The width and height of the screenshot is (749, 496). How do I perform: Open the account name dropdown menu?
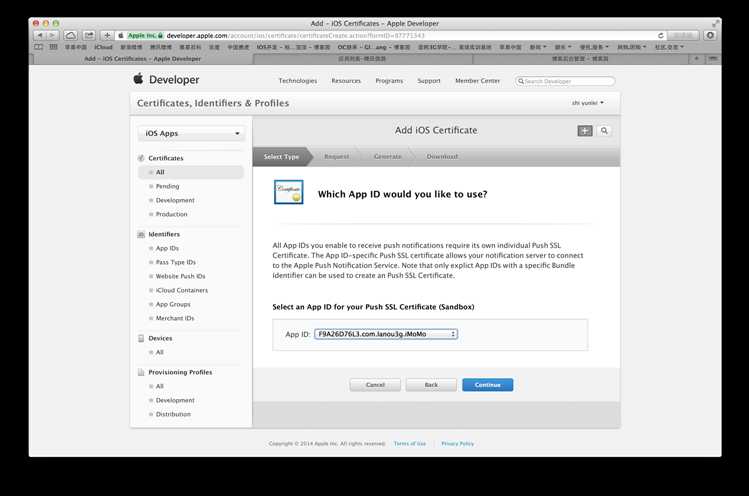pyautogui.click(x=588, y=103)
